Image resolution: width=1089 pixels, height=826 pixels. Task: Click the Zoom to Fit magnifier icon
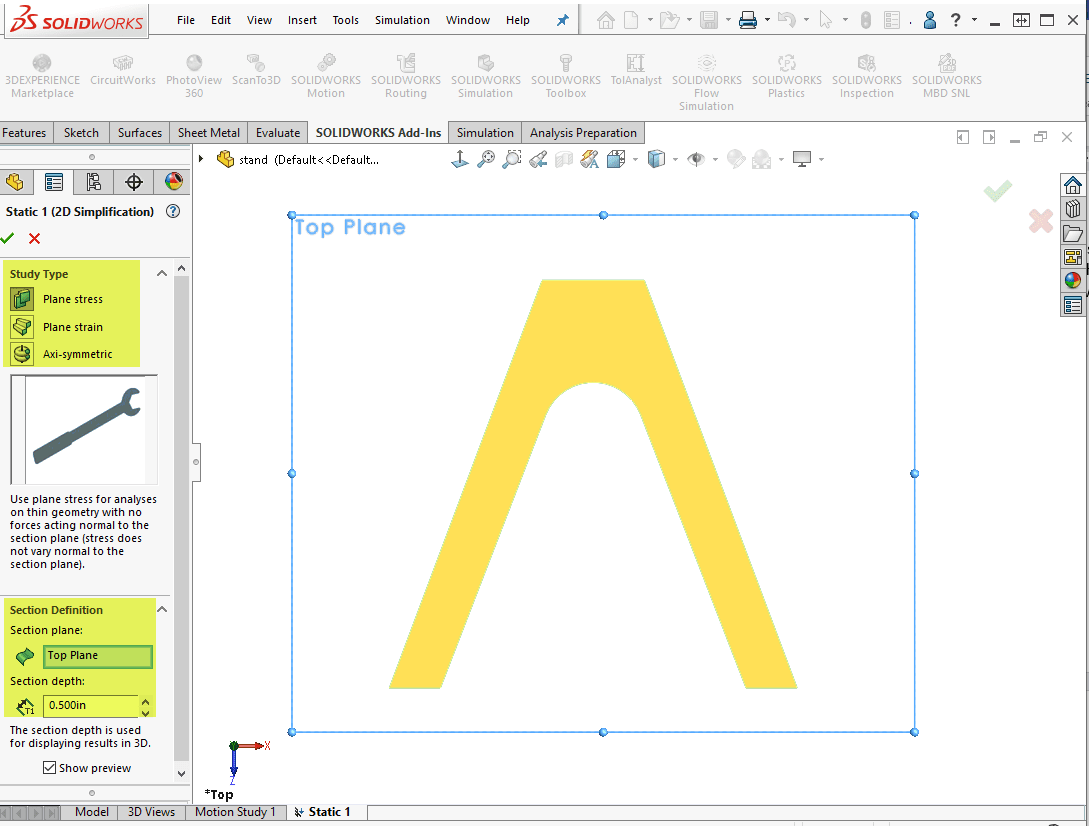click(486, 159)
